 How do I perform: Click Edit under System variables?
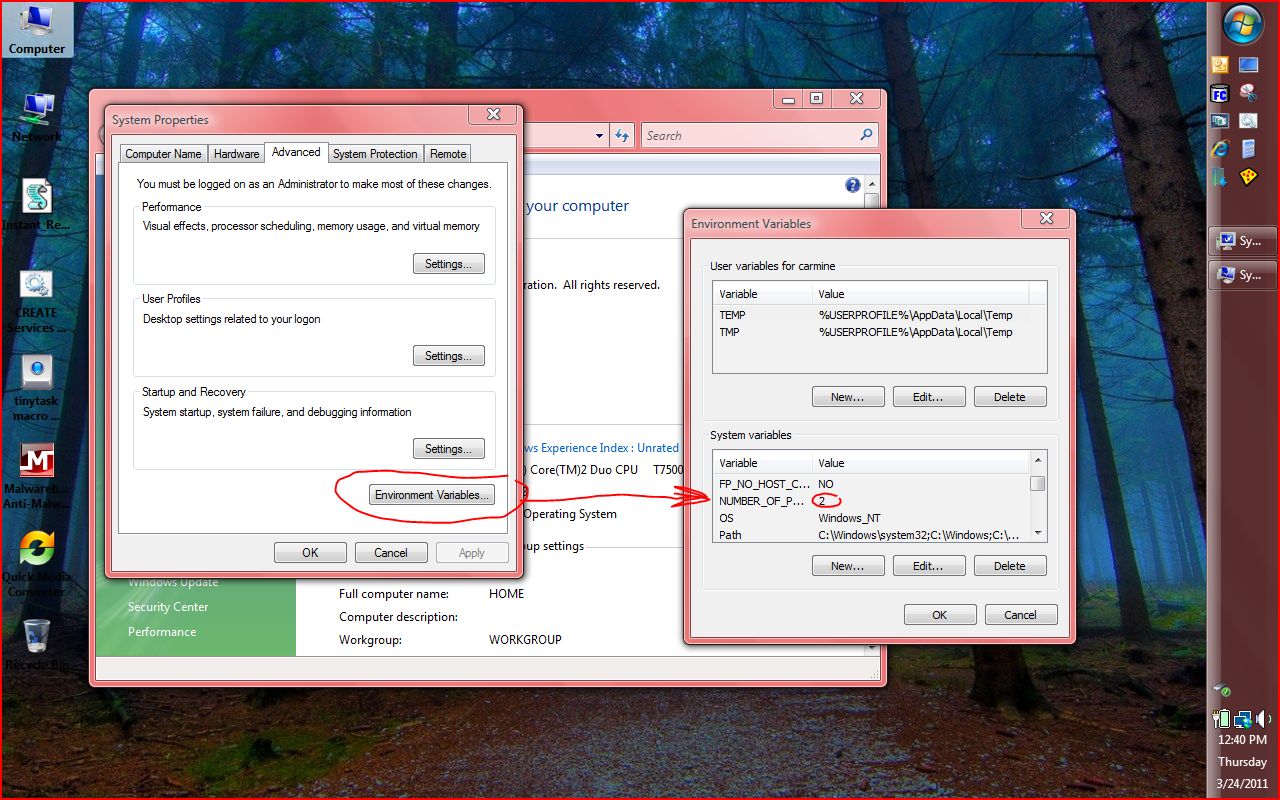point(929,566)
